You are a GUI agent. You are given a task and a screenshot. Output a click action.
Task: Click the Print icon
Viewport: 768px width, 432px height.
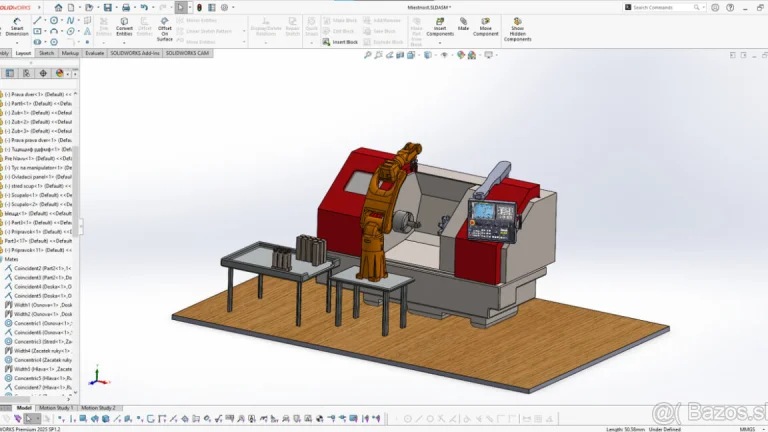(126, 7)
